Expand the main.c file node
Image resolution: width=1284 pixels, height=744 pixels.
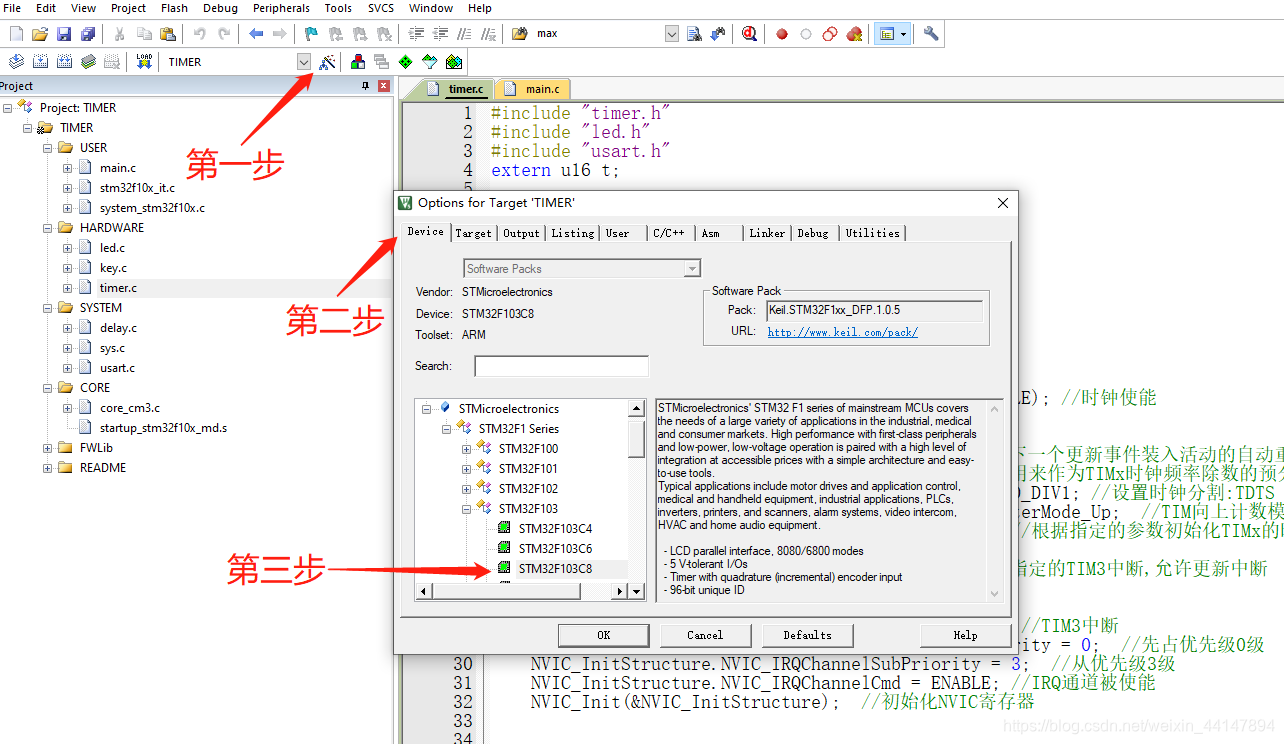click(x=67, y=168)
